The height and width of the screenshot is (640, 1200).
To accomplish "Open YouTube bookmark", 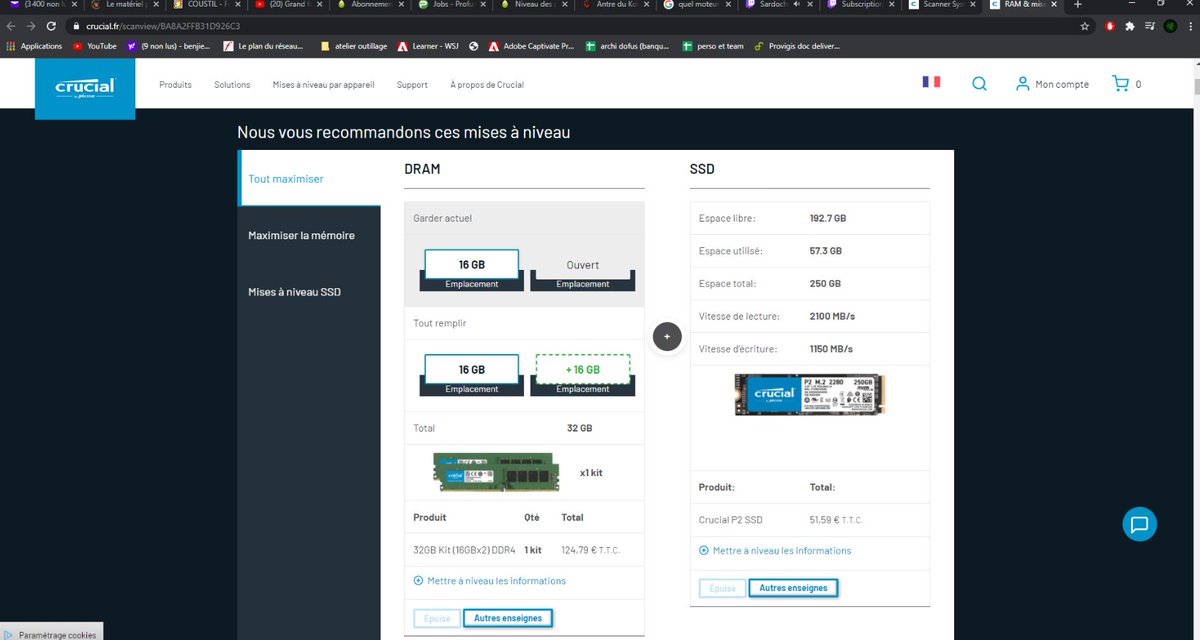I will [95, 46].
